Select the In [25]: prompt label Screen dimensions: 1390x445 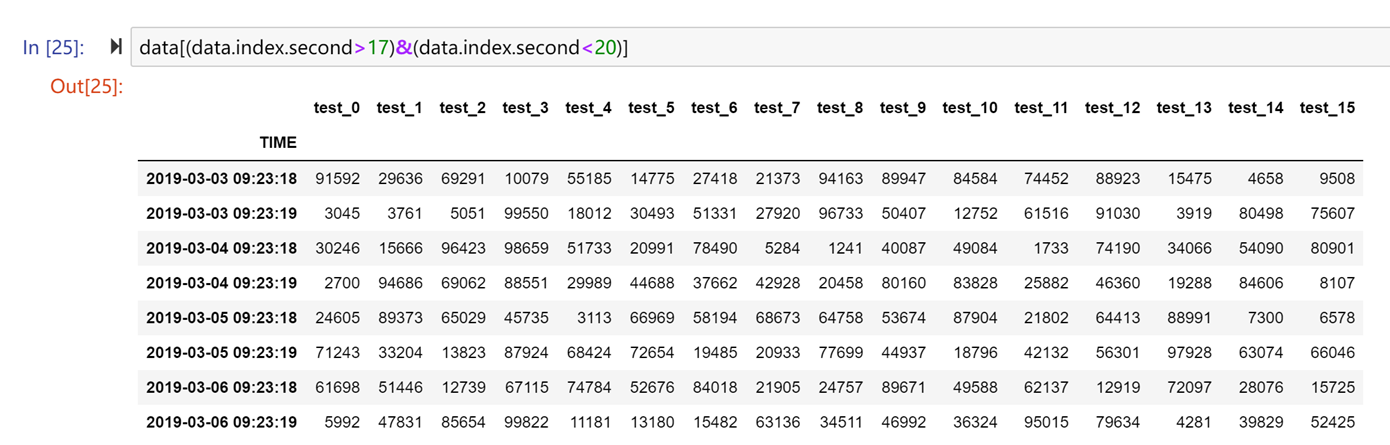54,48
